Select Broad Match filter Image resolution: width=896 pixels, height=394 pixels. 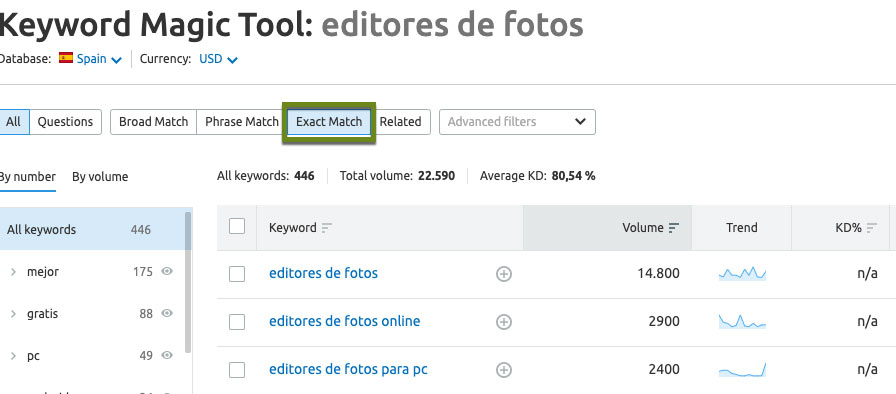click(153, 122)
